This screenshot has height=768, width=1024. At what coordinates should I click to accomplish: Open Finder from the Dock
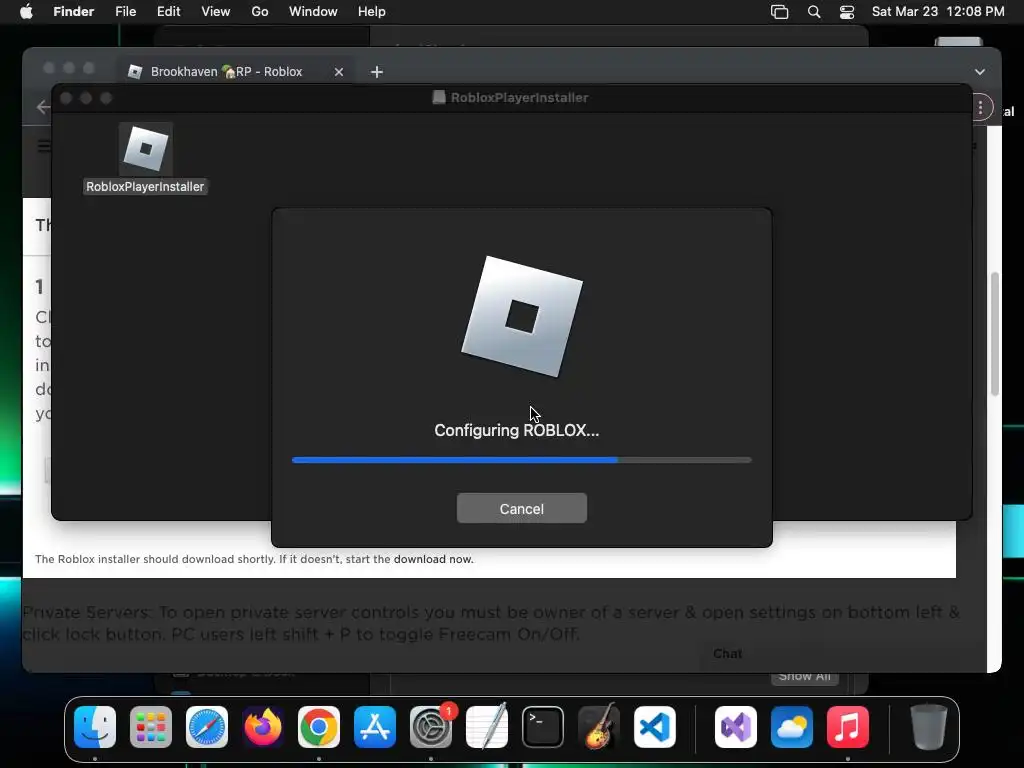[95, 727]
